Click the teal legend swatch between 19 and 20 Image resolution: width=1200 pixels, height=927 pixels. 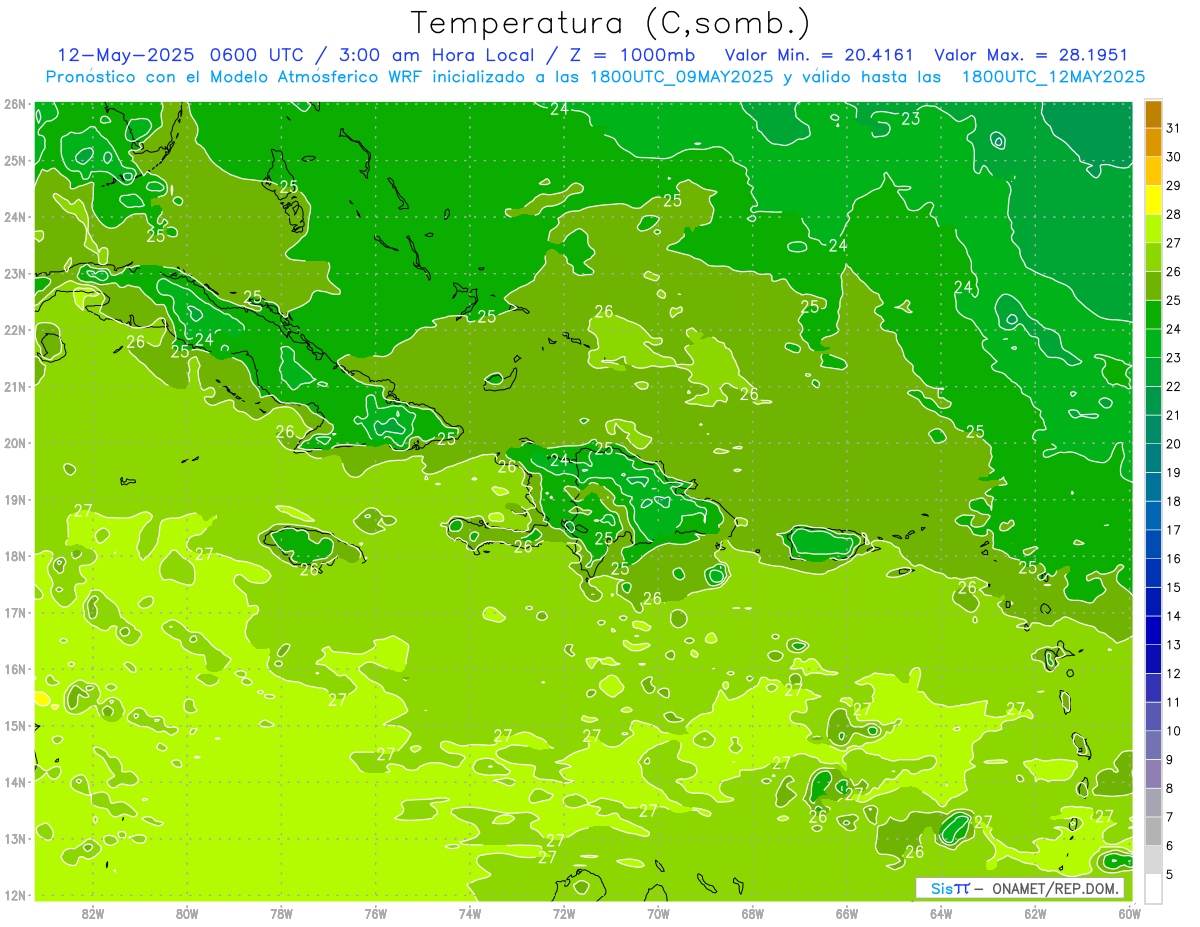click(1153, 458)
